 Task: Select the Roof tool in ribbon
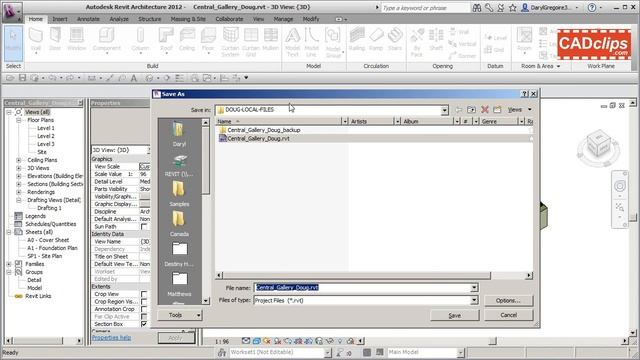click(166, 40)
